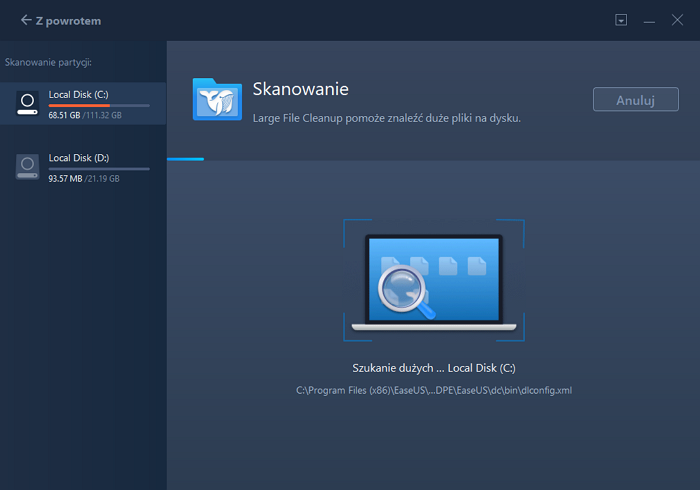Screen dimensions: 700x490
Task: Click the Large File Cleanup whale folder icon
Action: (217, 100)
